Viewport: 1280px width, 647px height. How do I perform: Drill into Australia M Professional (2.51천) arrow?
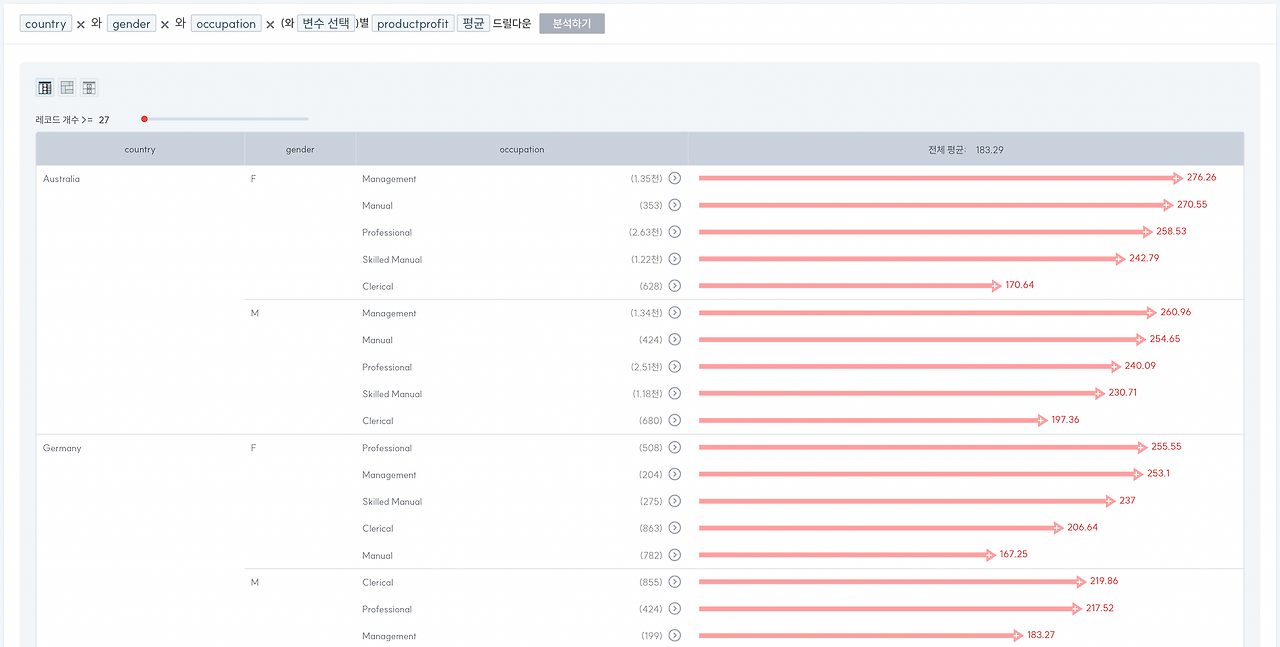(674, 367)
